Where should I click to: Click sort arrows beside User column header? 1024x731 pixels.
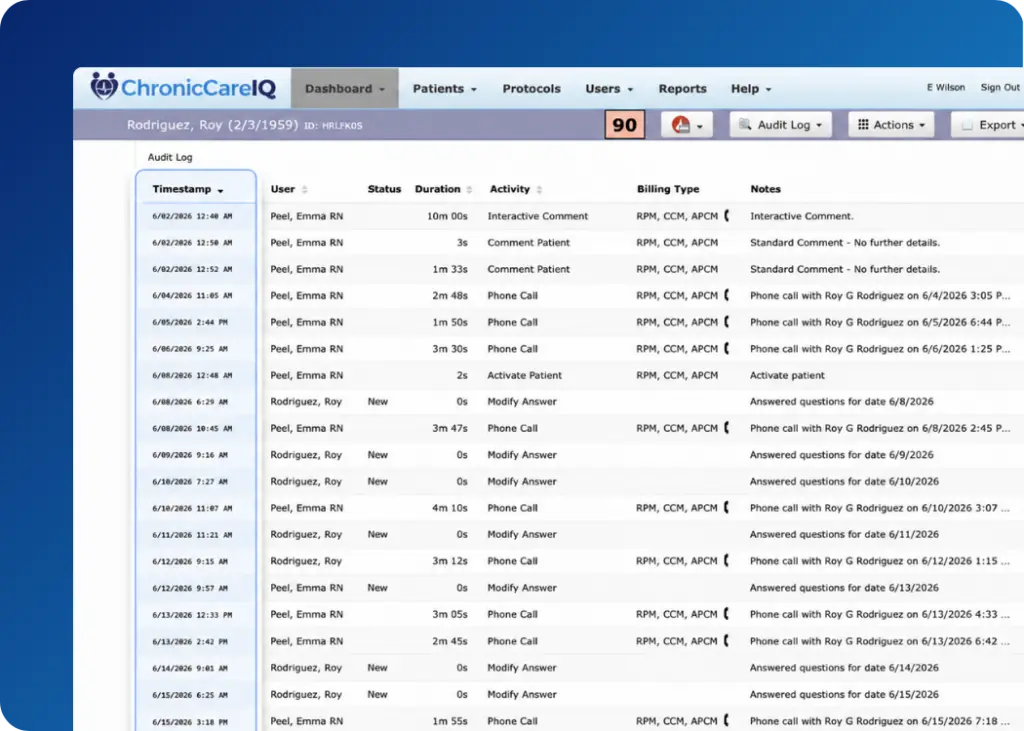click(305, 189)
